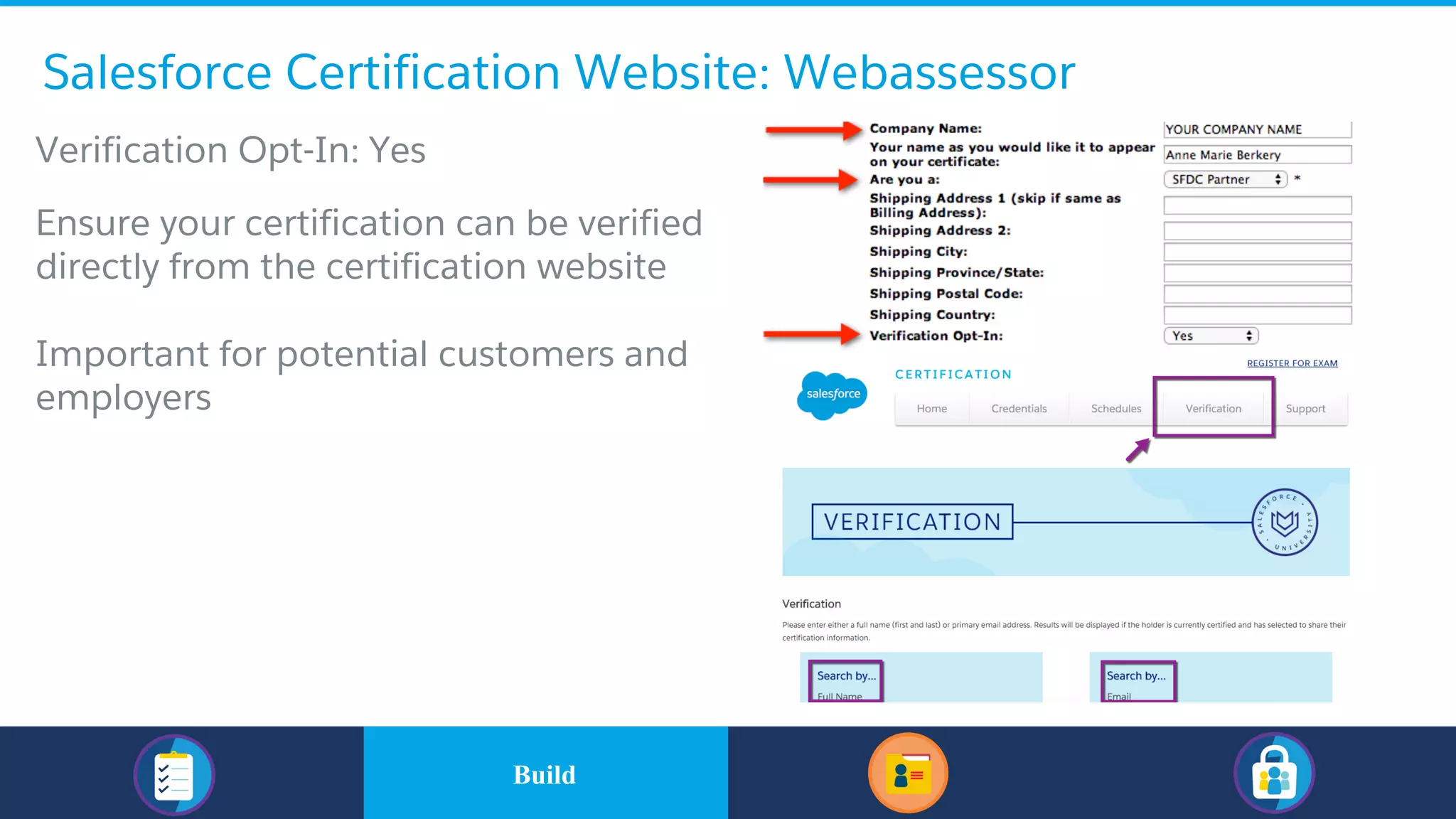
Task: Click the certificate name field with Anne Marie Berkery
Action: coord(1257,155)
